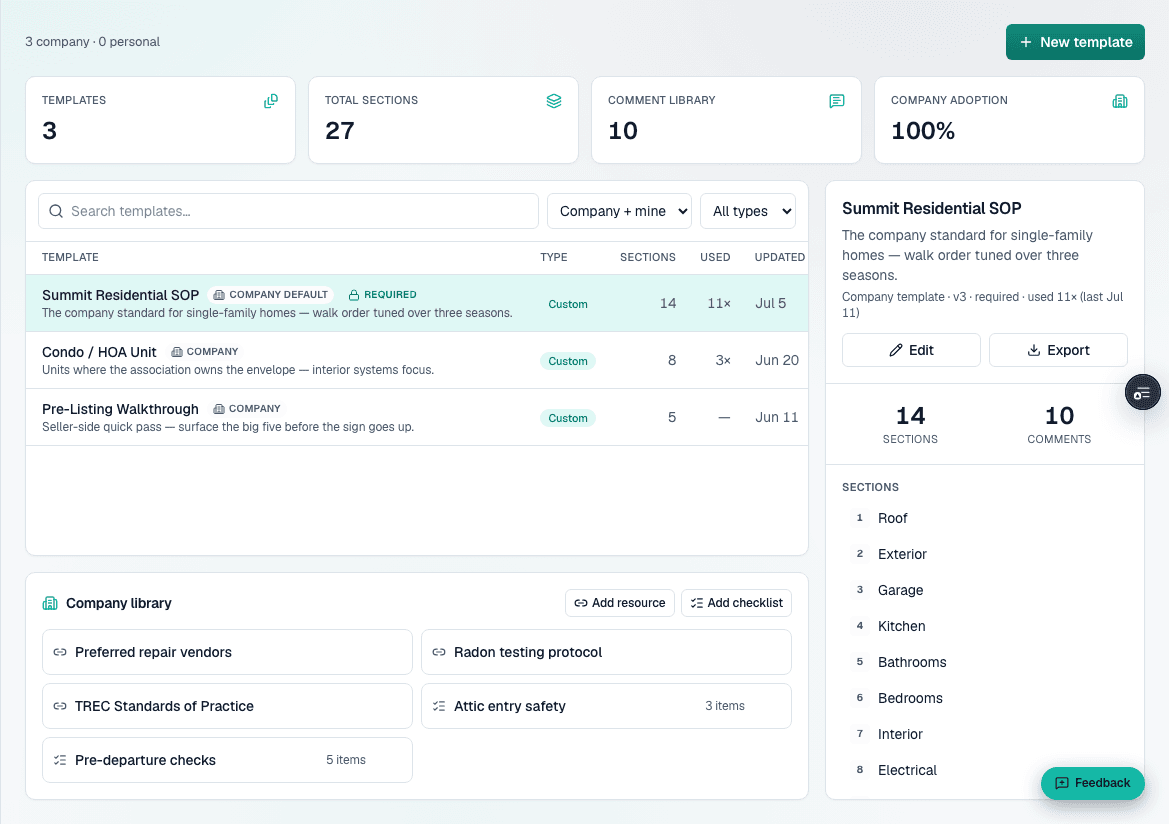The image size is (1169, 824).
Task: Click the download icon in Export
Action: (x=1033, y=350)
